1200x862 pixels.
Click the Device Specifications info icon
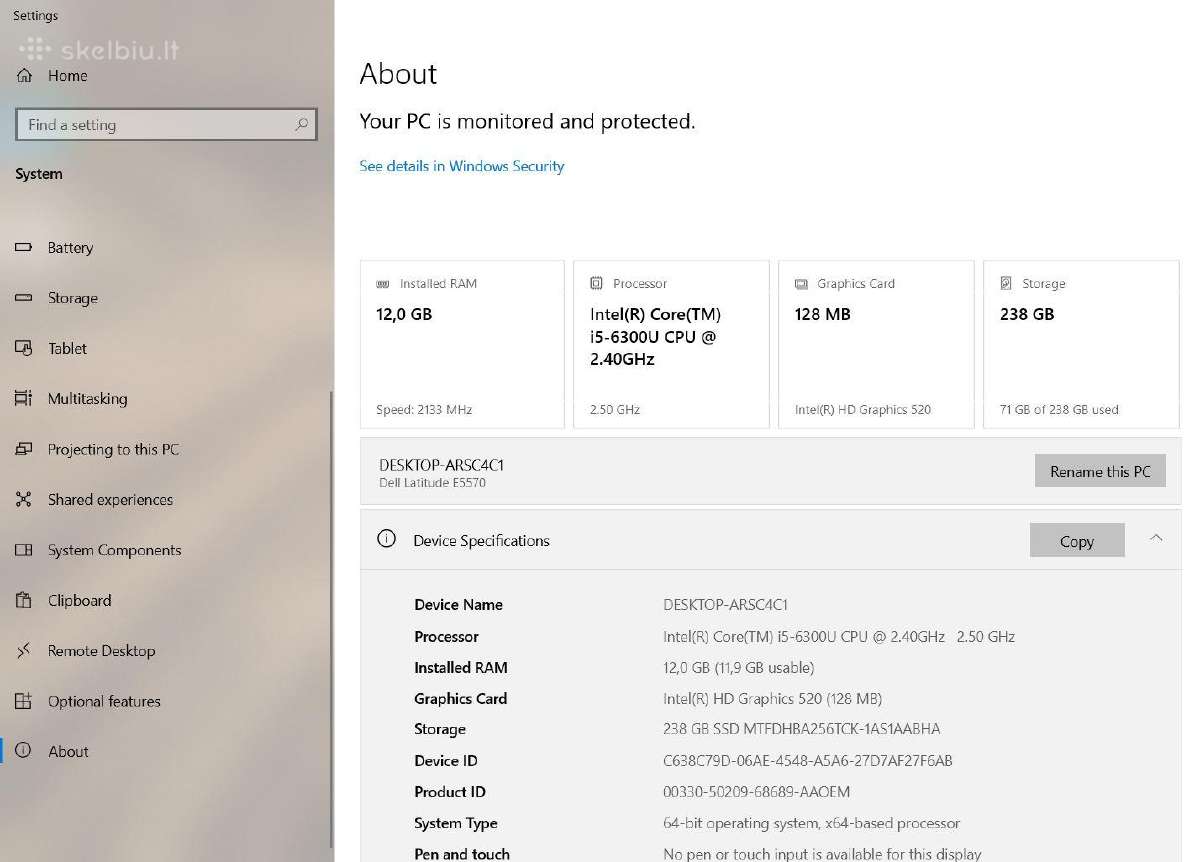click(386, 539)
